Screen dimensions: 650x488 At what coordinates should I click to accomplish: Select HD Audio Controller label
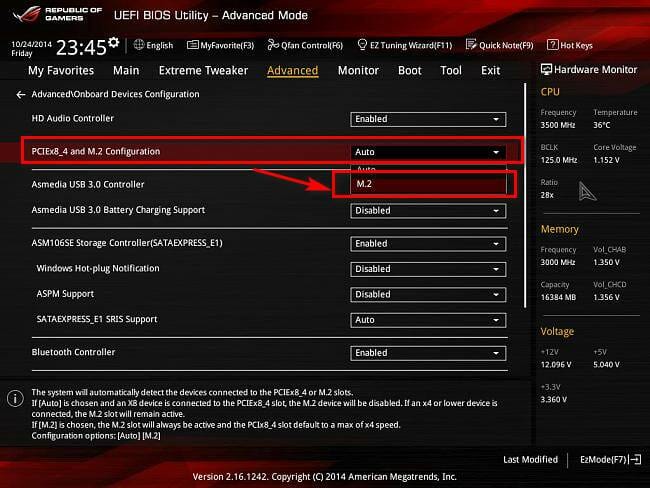73,118
